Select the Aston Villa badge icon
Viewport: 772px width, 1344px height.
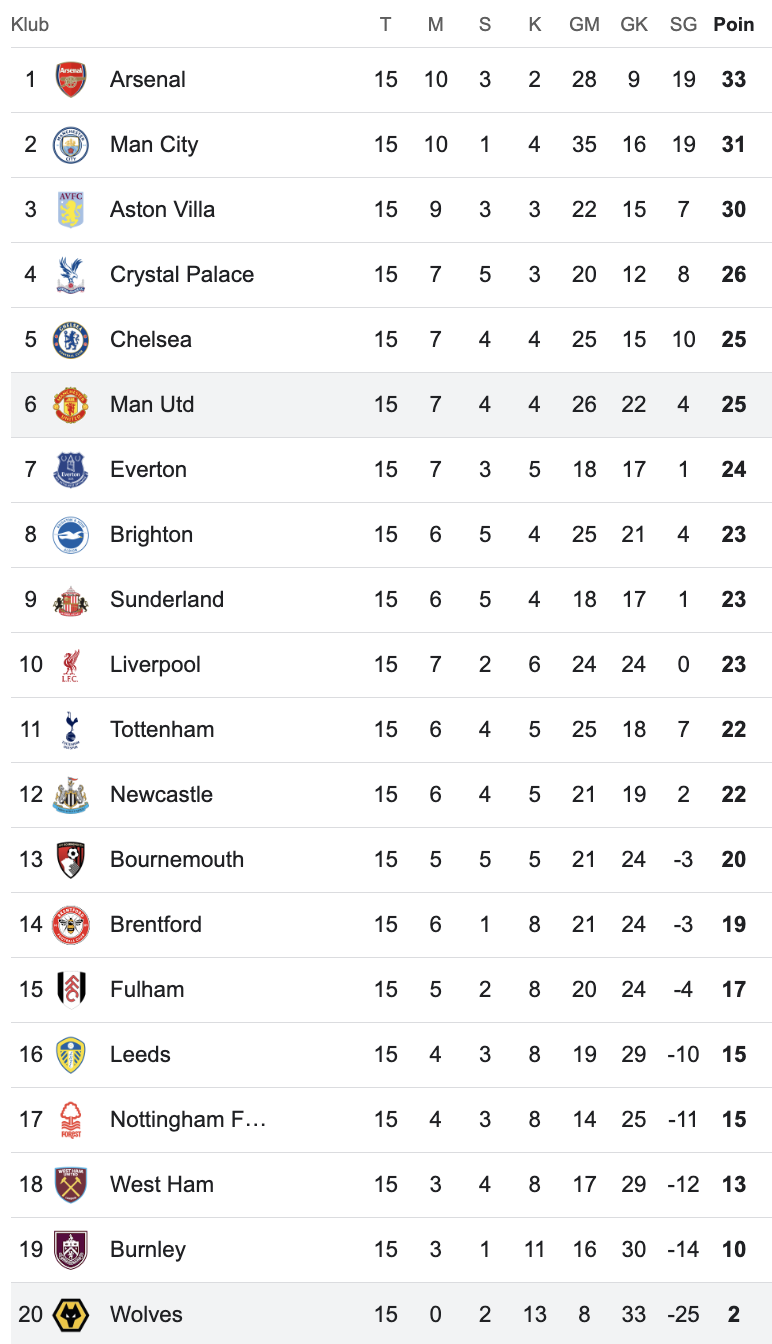[71, 210]
